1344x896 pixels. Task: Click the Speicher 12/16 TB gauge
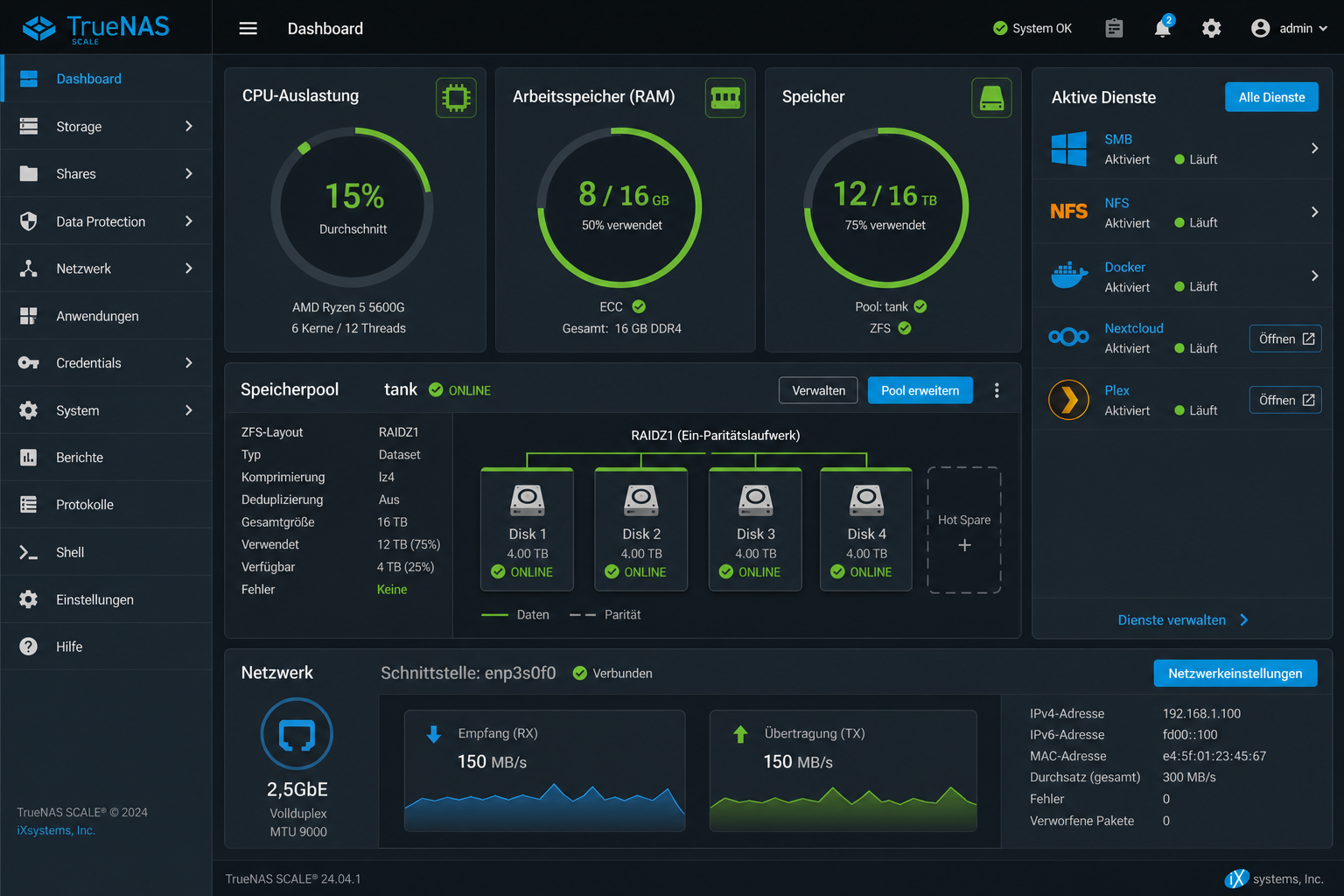[x=886, y=207]
